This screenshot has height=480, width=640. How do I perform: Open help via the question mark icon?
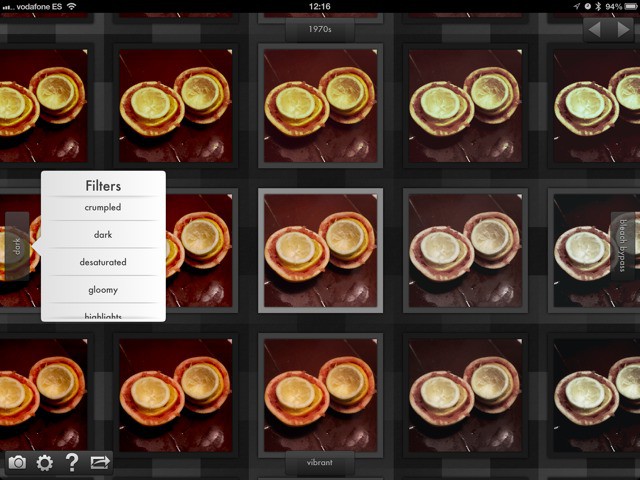click(x=72, y=462)
